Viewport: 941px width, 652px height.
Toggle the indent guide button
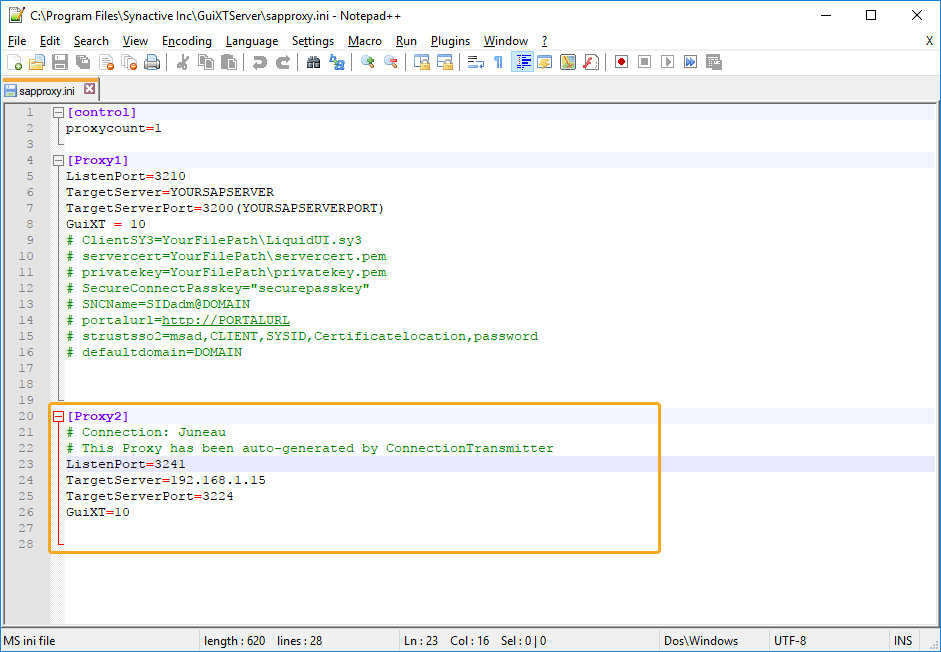[522, 62]
